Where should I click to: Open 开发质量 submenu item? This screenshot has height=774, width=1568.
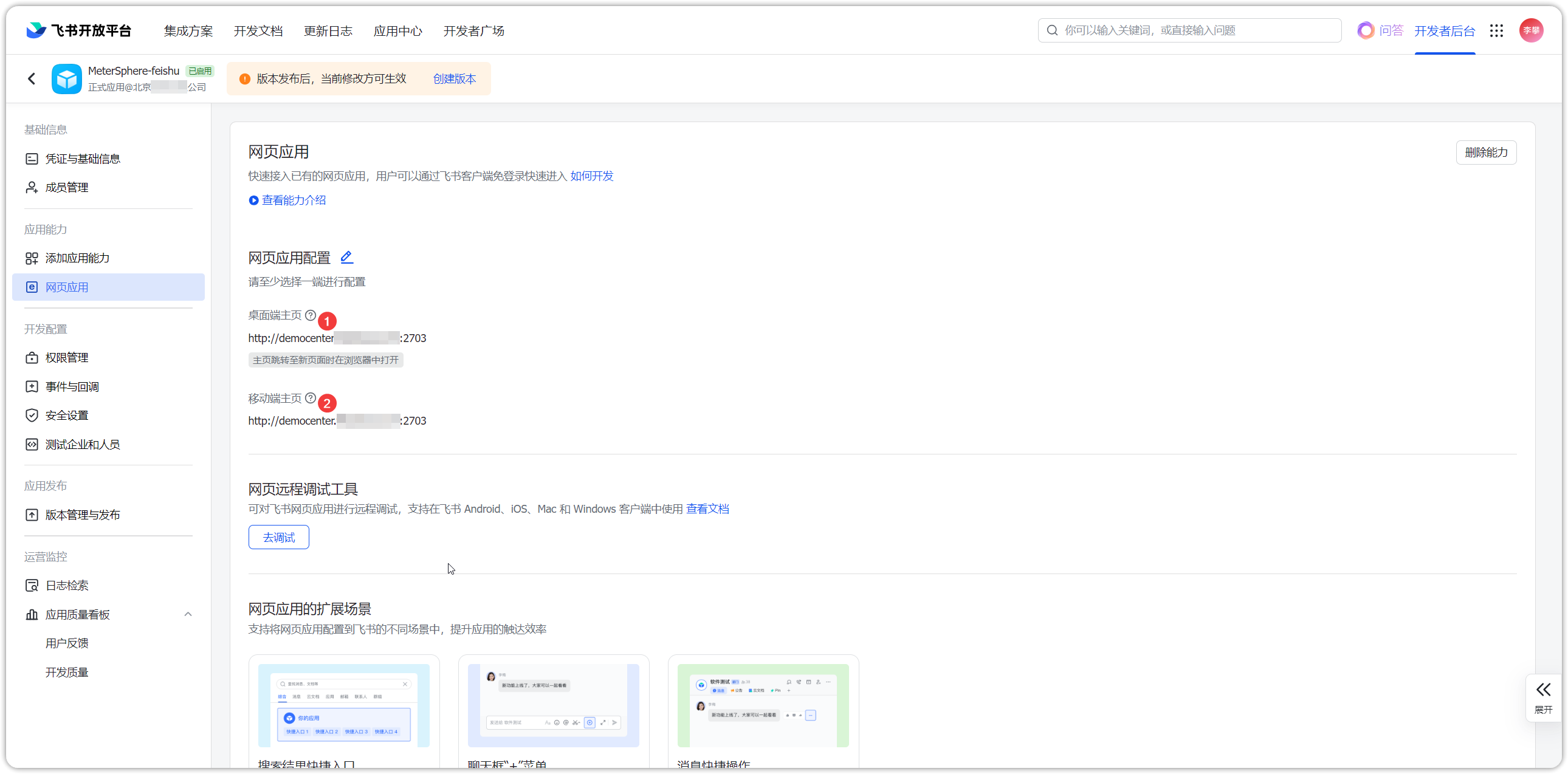coord(67,672)
